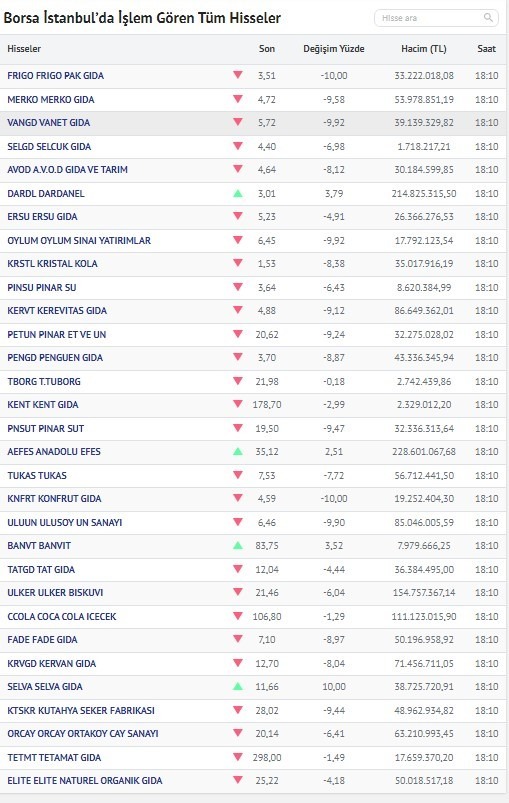Open FRIGO FRIGO PAK GIDA stock link
The height and width of the screenshot is (803, 509).
tap(55, 76)
